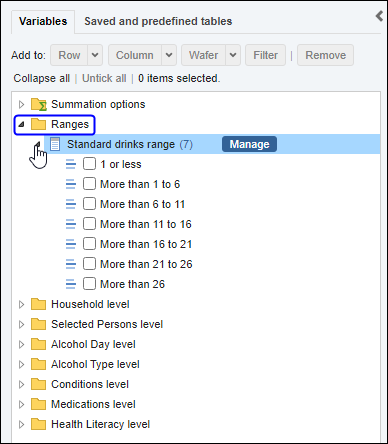The width and height of the screenshot is (388, 444).
Task: Click the Standard drinks range field icon
Action: [55, 144]
